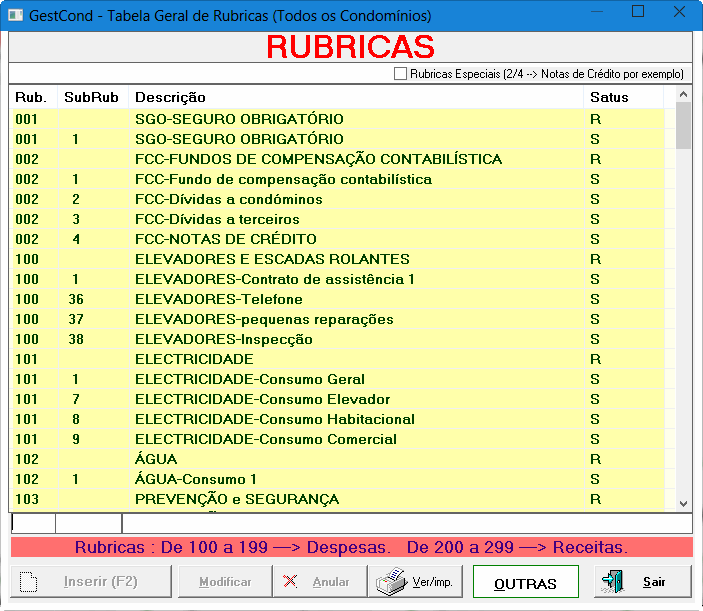Select the FCC-NOTAS DE CRÉDITO row
This screenshot has height=611, width=703.
point(225,239)
